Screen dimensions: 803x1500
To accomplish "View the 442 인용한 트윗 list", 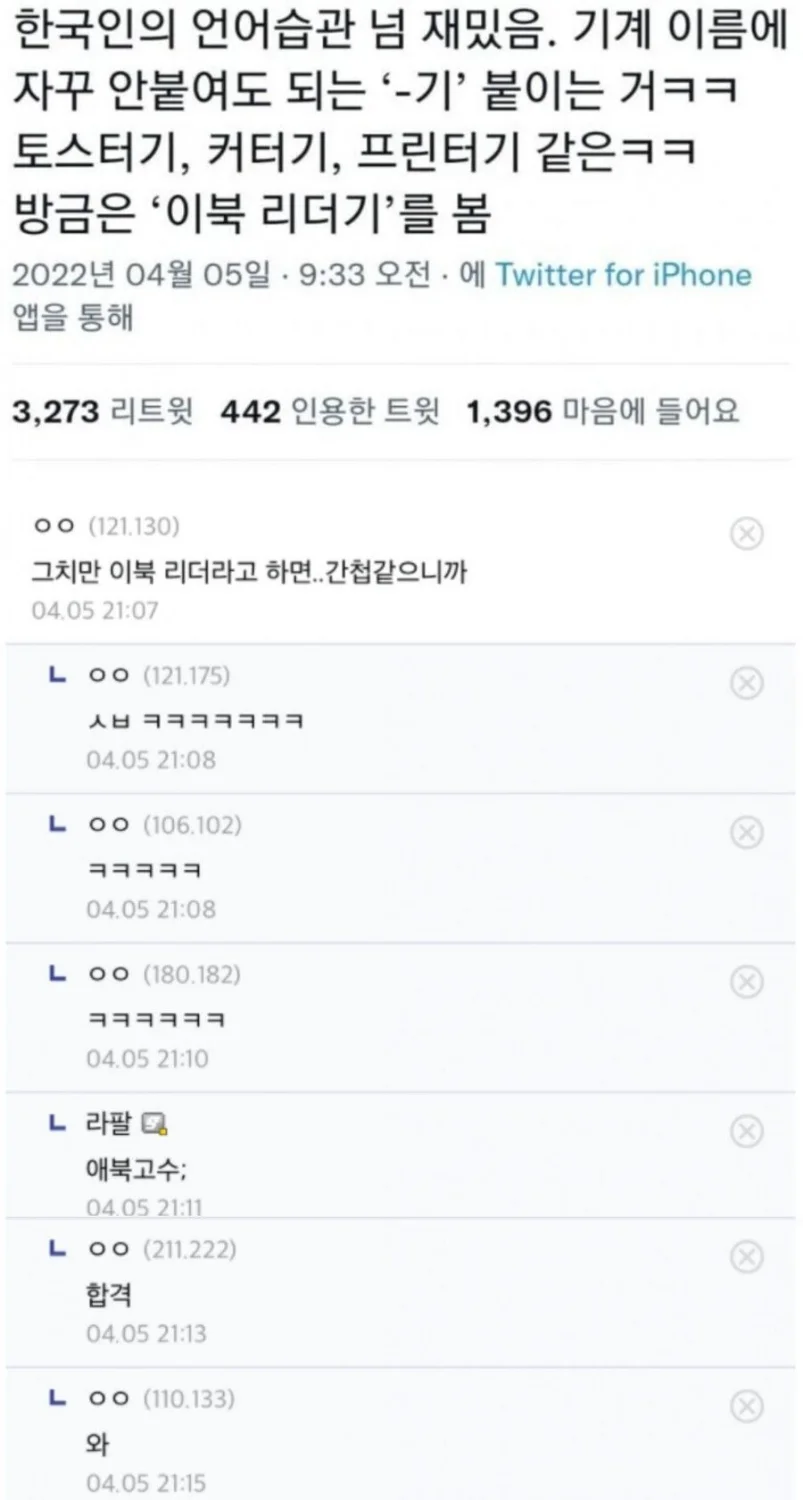I will coord(329,412).
